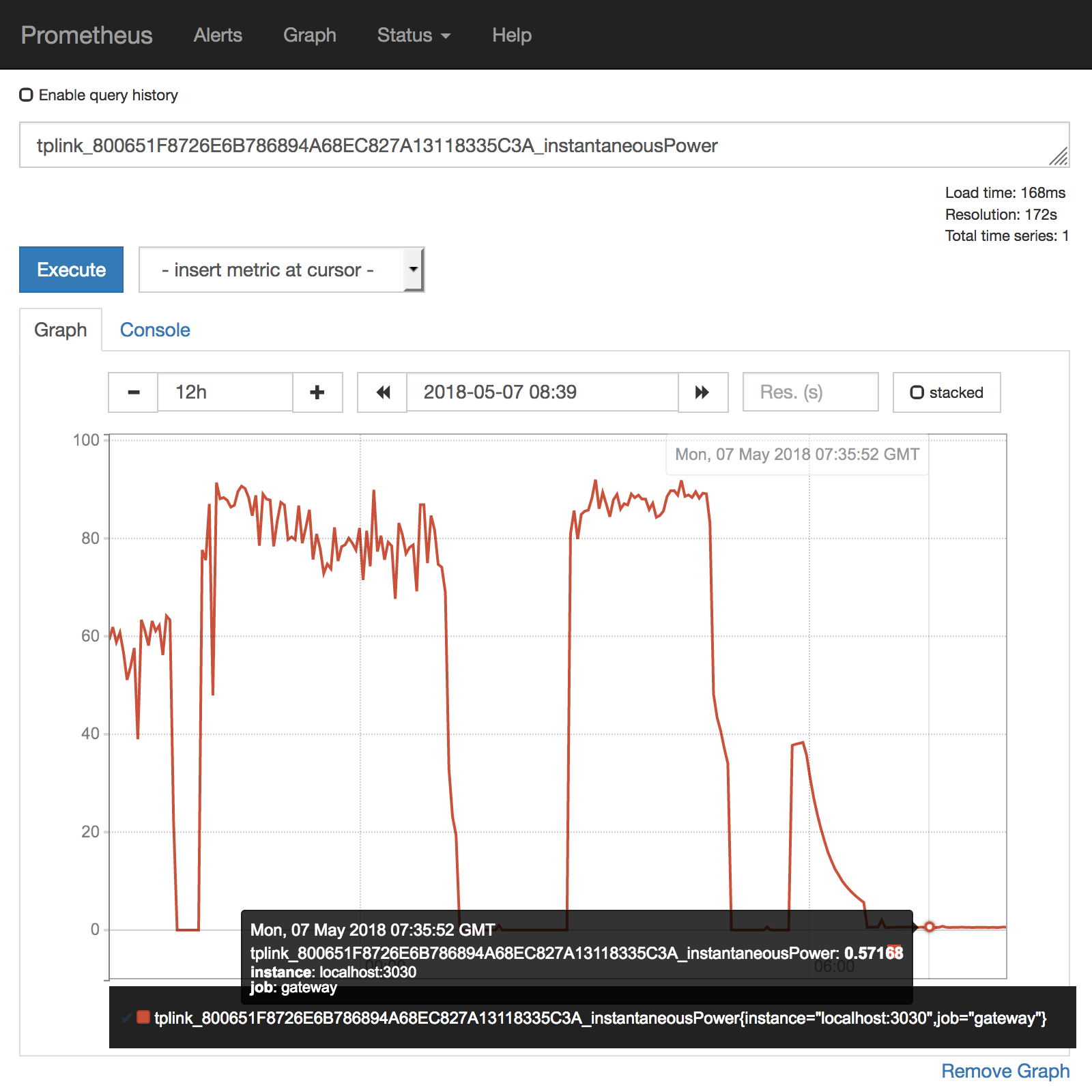The height and width of the screenshot is (1092, 1092).
Task: Click the query box resize handle
Action: (x=1059, y=157)
